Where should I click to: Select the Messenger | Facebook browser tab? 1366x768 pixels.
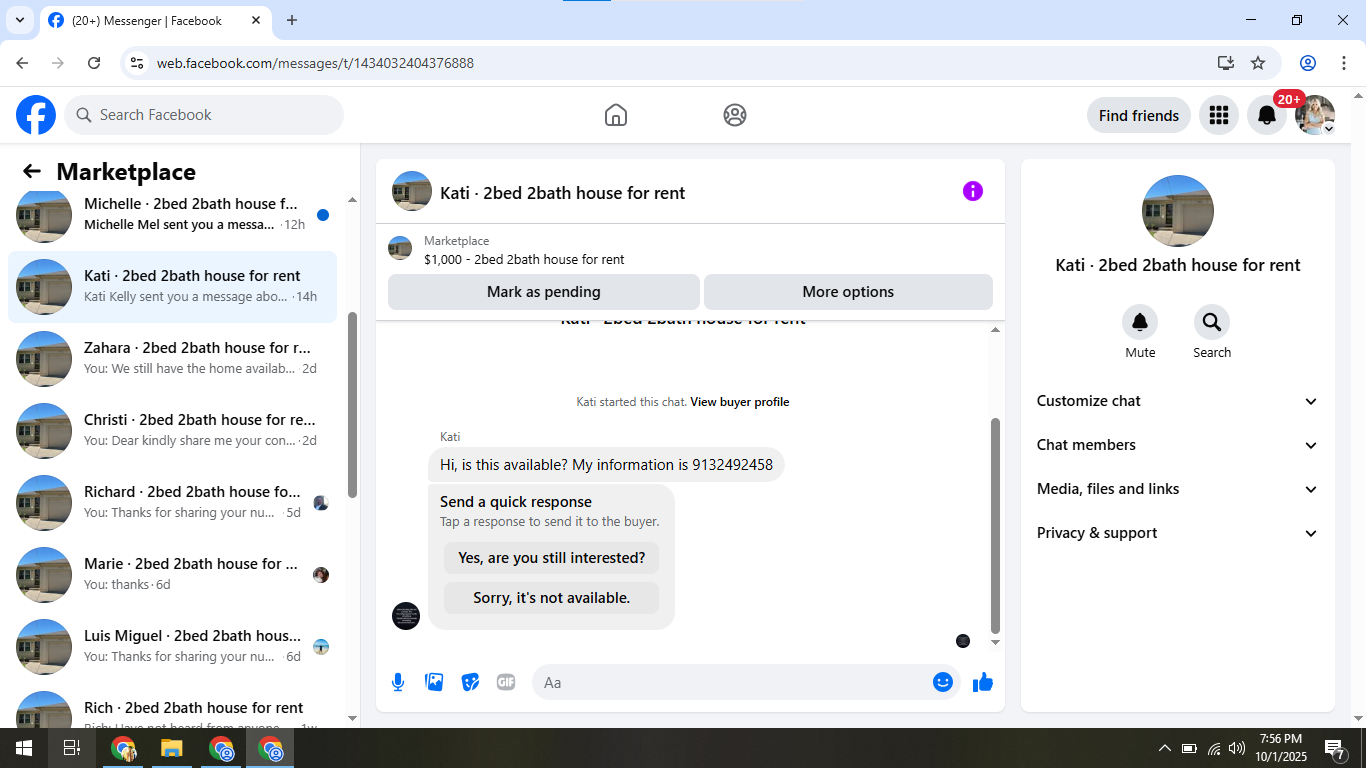coord(155,20)
